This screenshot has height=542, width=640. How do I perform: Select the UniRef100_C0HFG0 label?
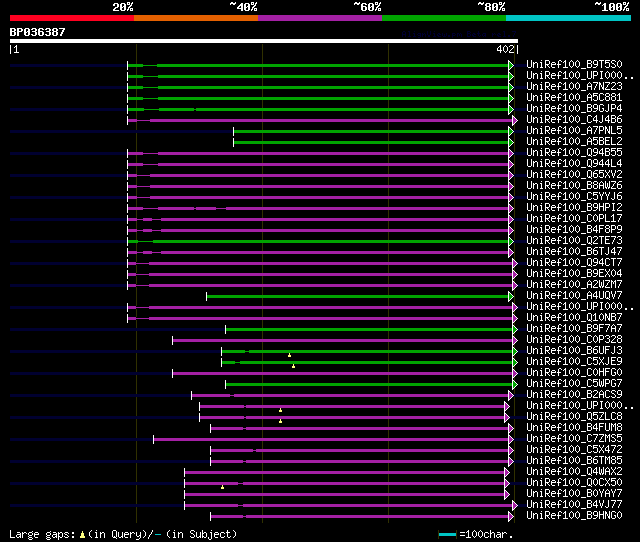(x=574, y=373)
